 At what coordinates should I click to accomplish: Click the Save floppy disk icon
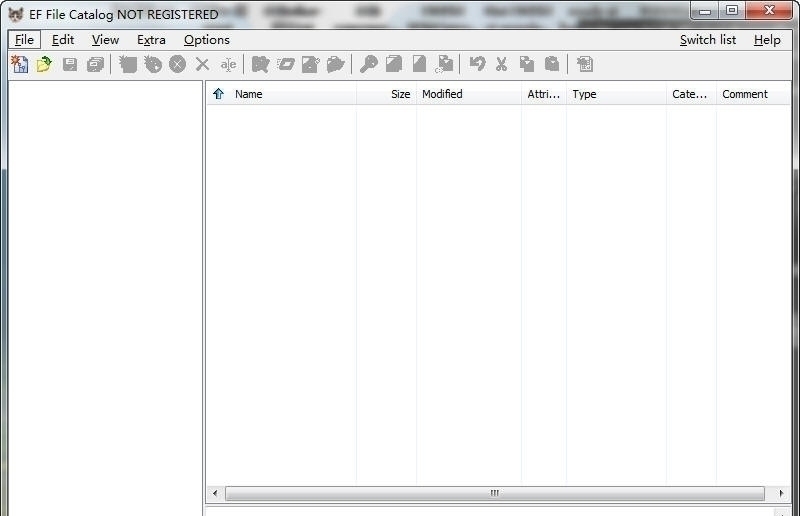(70, 64)
